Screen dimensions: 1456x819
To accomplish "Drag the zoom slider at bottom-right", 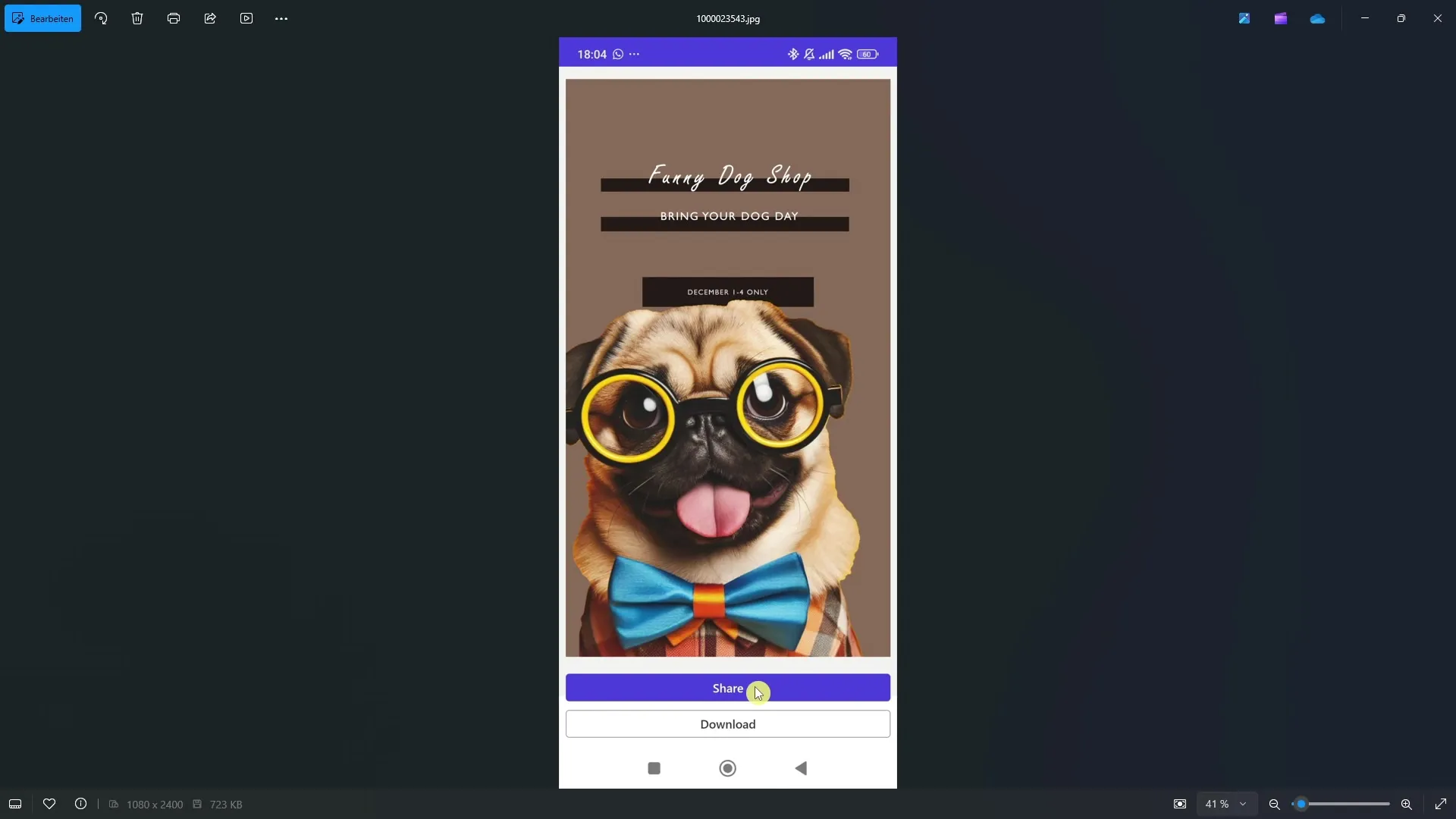I will 1300,804.
